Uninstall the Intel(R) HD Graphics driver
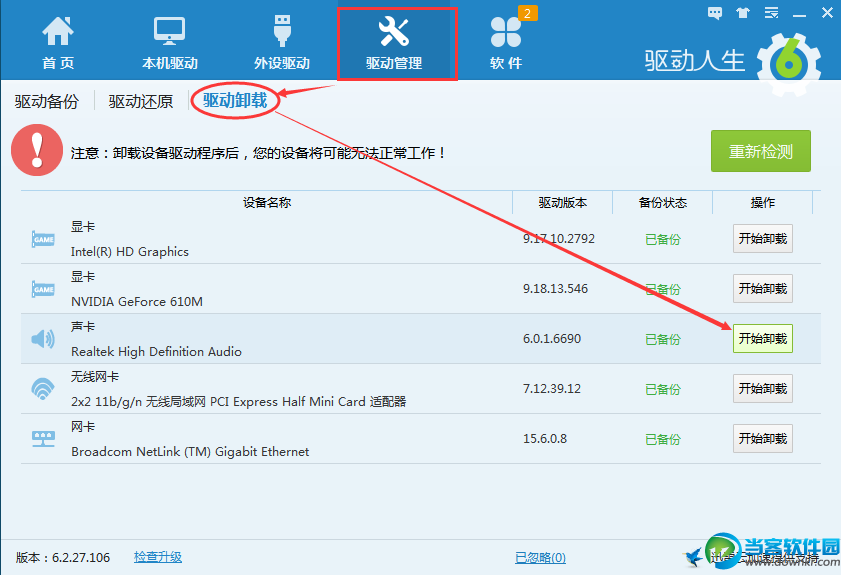Screen dimensions: 841x576 coord(763,239)
